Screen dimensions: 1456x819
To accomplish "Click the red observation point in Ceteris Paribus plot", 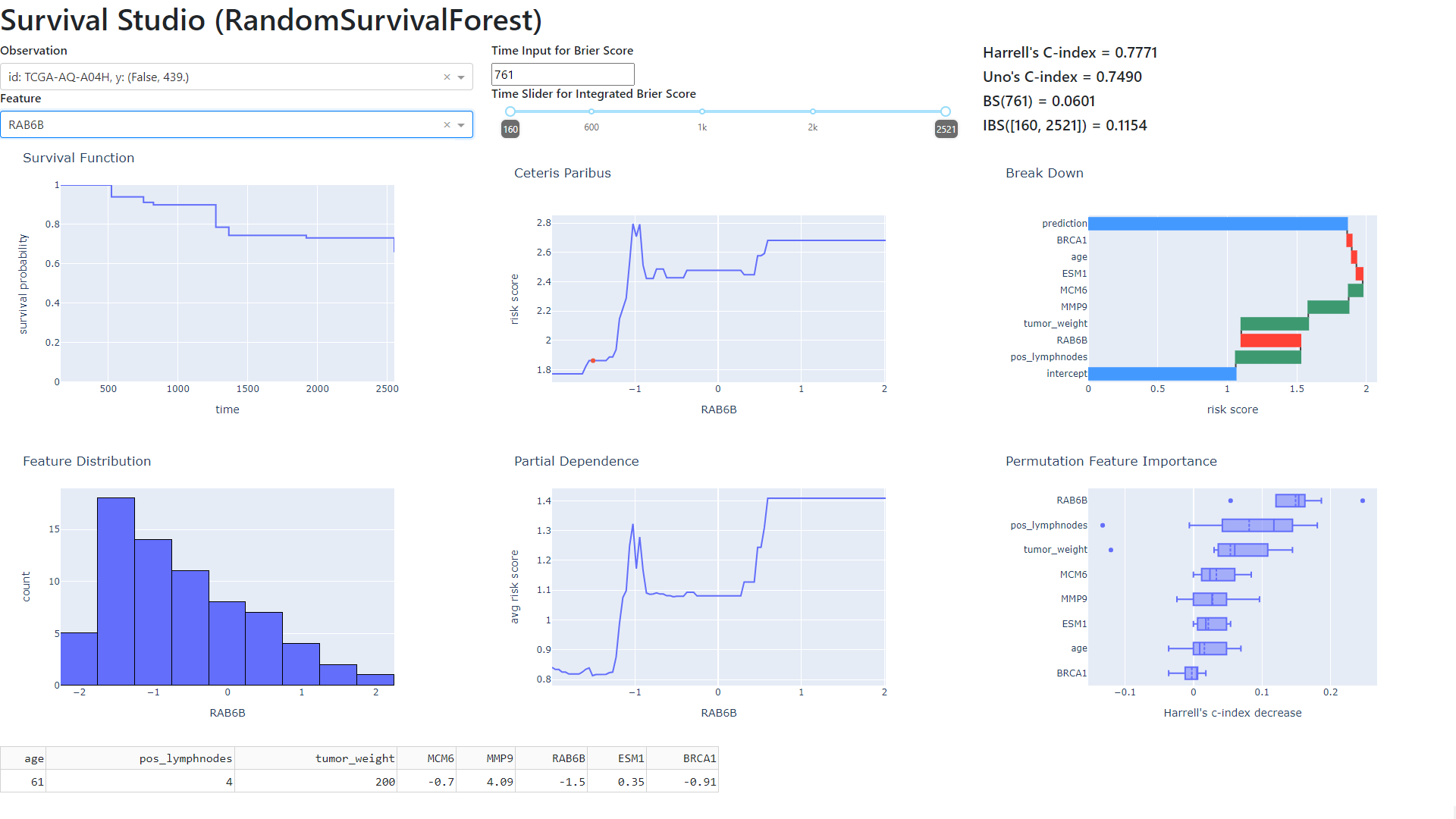I will click(593, 361).
